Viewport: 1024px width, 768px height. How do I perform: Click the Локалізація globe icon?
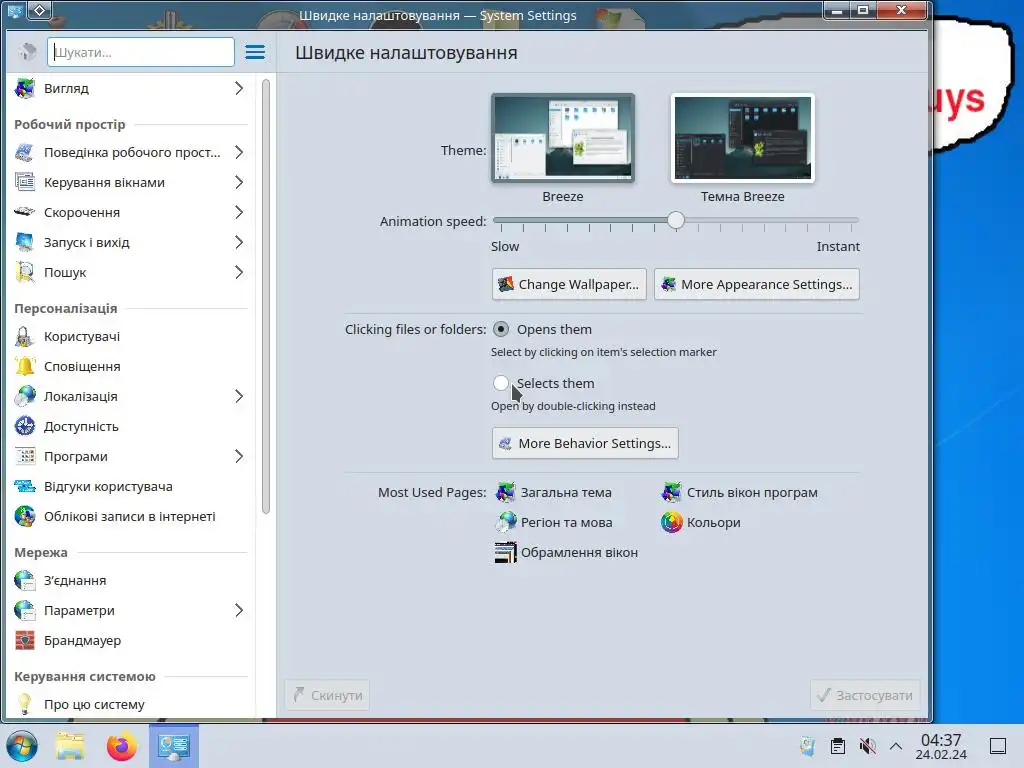click(x=25, y=396)
